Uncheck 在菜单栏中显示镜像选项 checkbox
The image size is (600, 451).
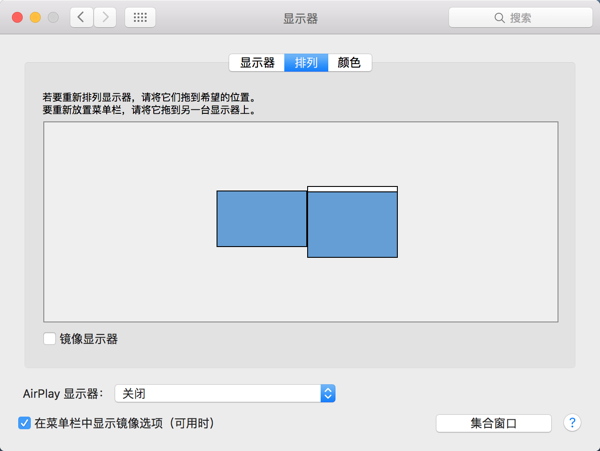tap(25, 423)
